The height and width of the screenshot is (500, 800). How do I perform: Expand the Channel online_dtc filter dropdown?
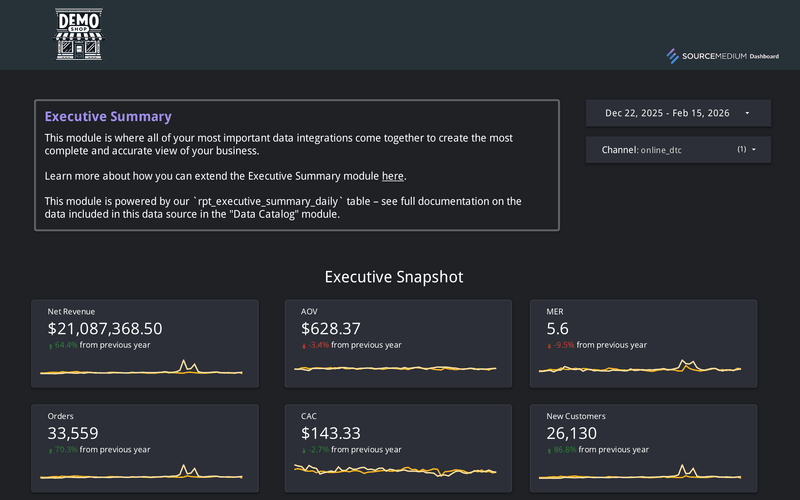point(678,150)
